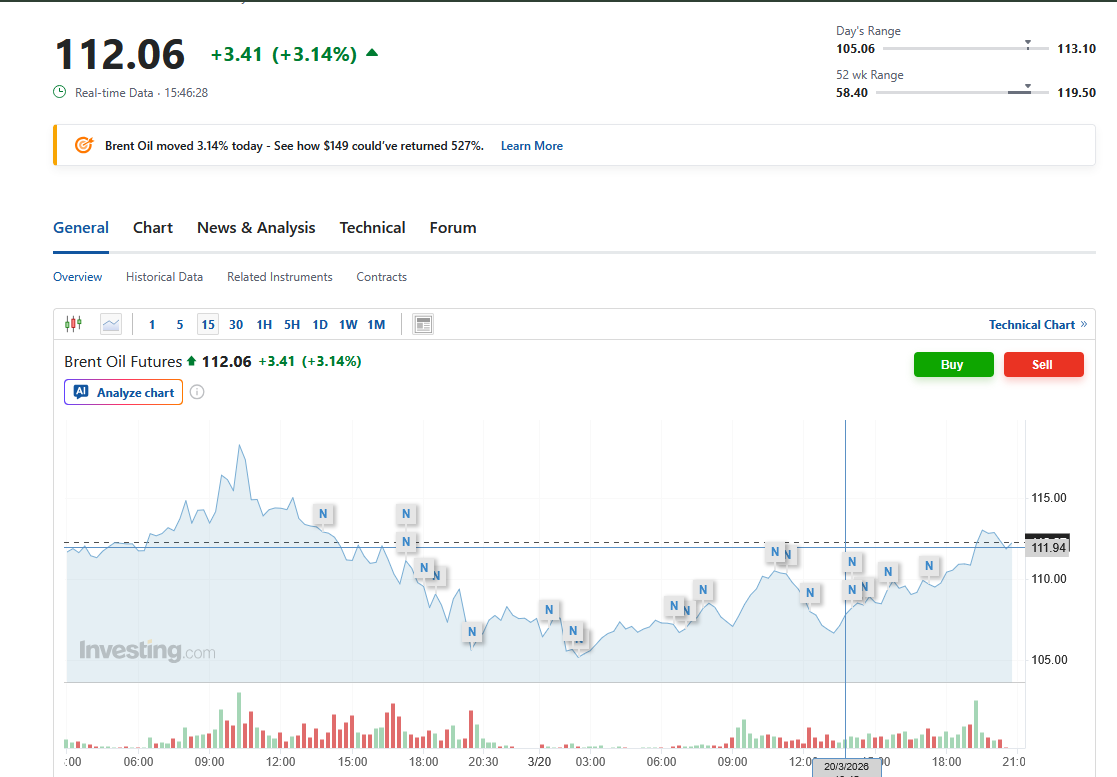Open the Historical Data sub-tab
The image size is (1117, 777).
pos(165,277)
